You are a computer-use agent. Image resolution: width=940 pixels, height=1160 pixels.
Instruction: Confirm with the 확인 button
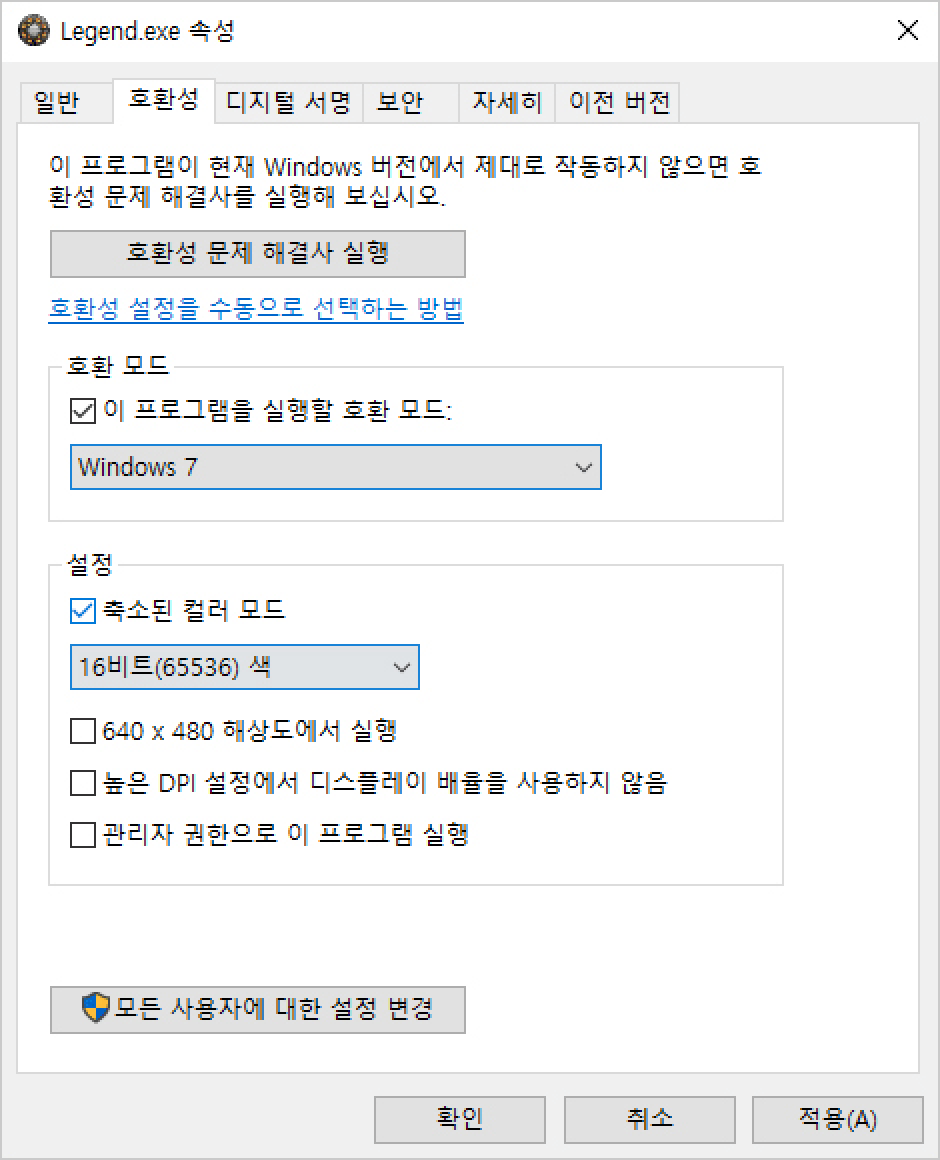[459, 1119]
